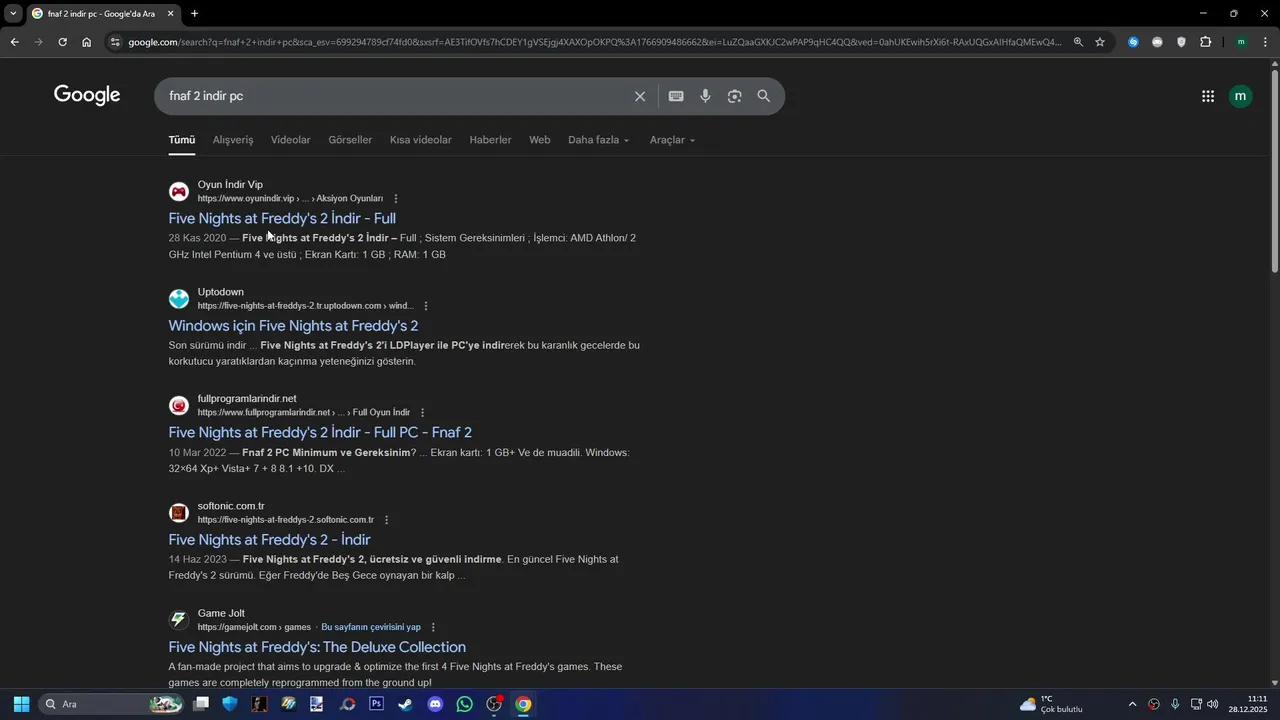Open Google account avatar on the page
The image size is (1280, 720).
(x=1241, y=96)
